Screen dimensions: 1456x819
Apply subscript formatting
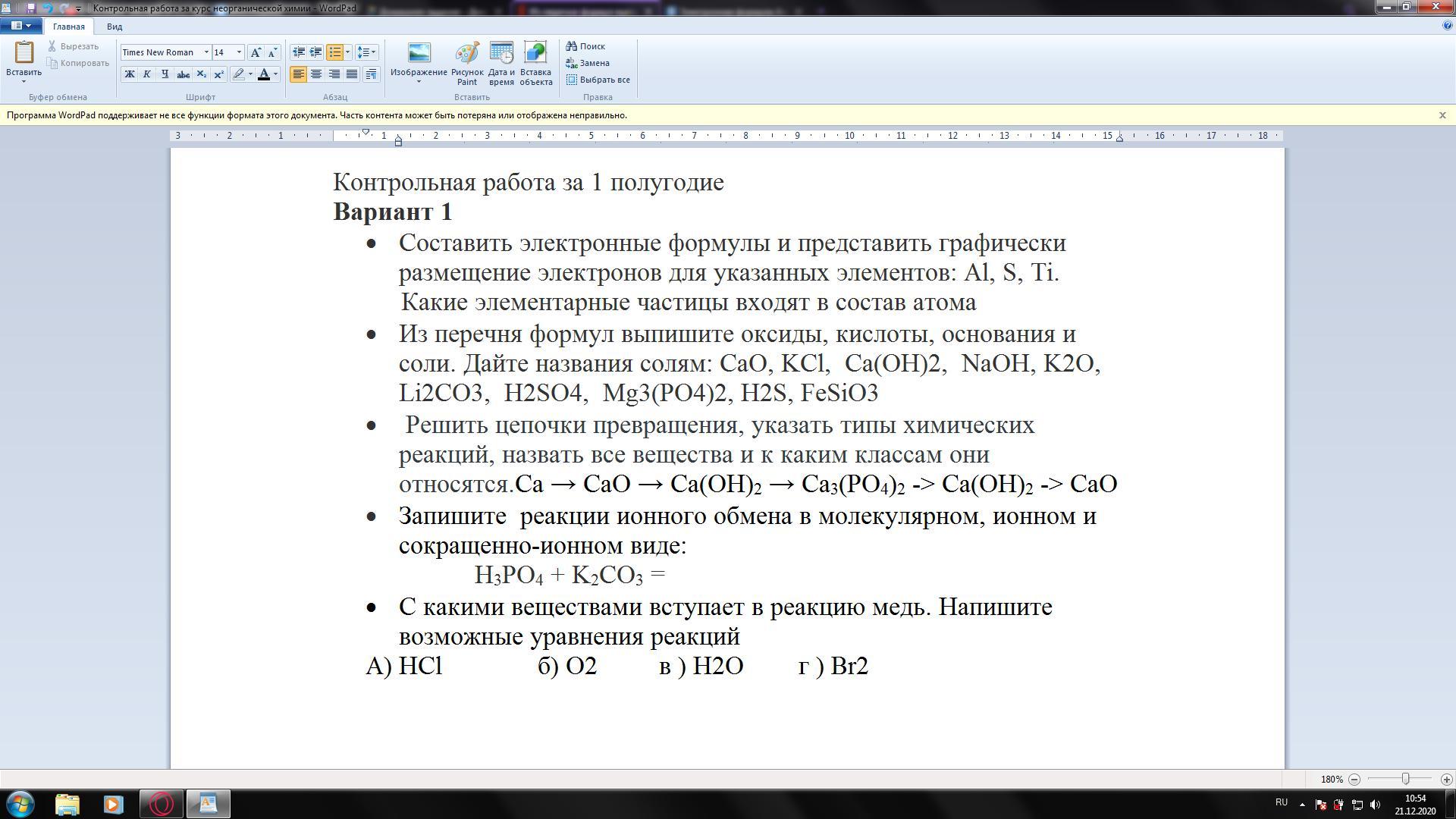coord(201,74)
